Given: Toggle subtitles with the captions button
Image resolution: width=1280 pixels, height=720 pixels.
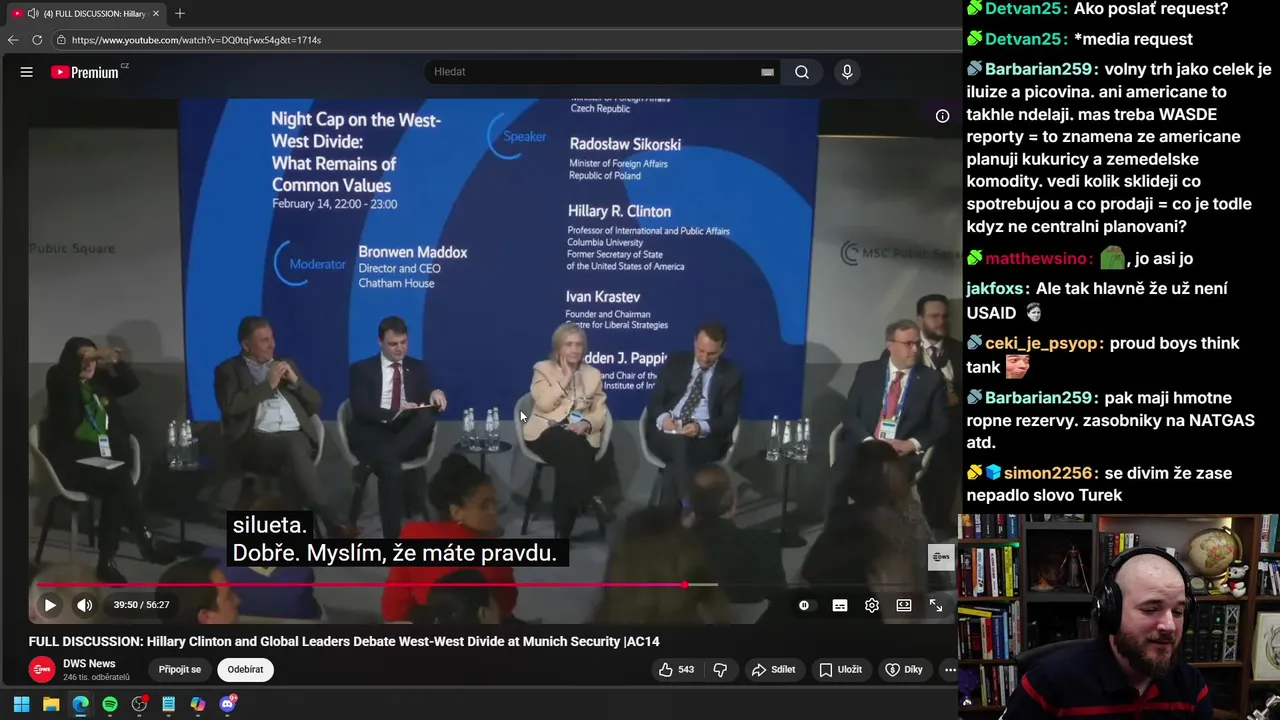Looking at the screenshot, I should point(840,605).
